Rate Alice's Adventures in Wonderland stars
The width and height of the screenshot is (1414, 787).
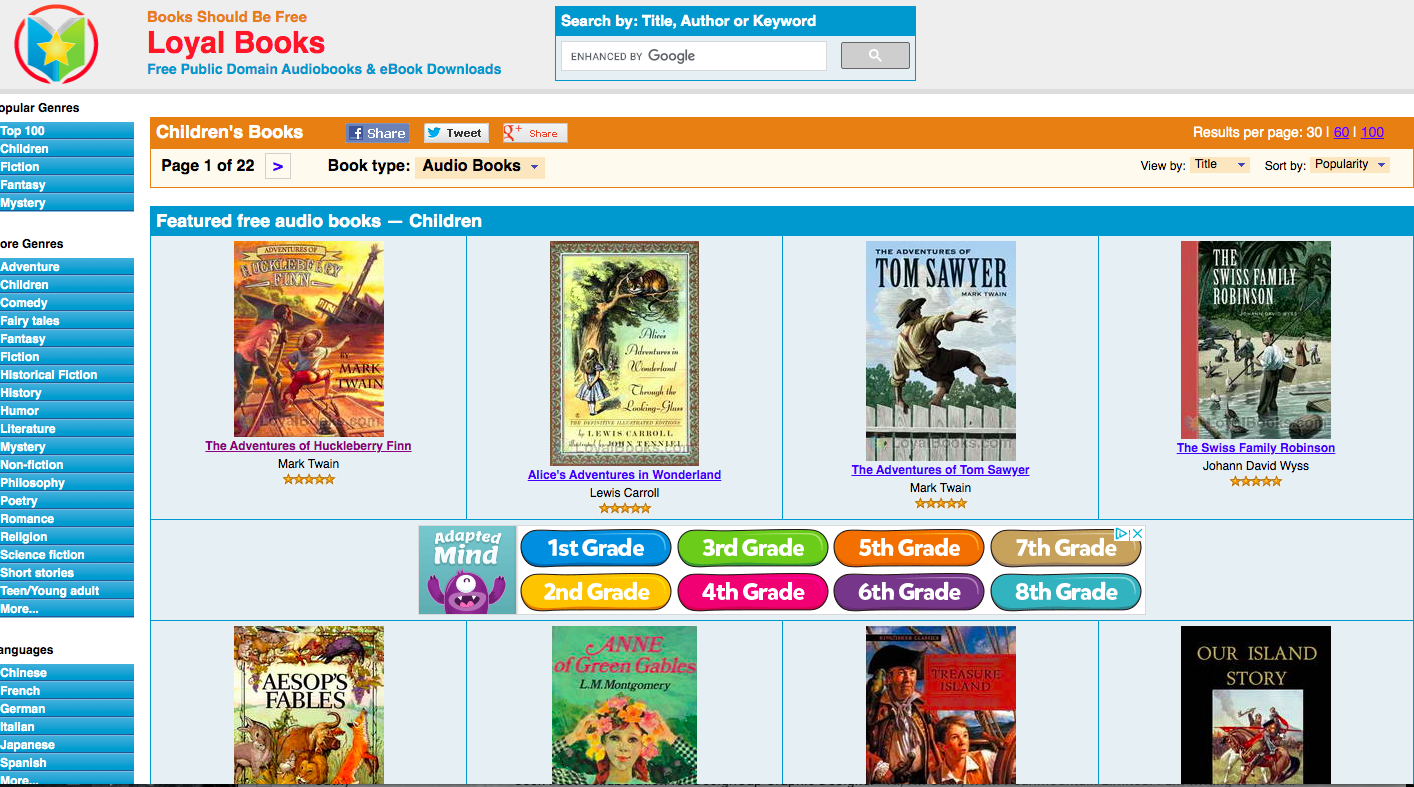(625, 508)
